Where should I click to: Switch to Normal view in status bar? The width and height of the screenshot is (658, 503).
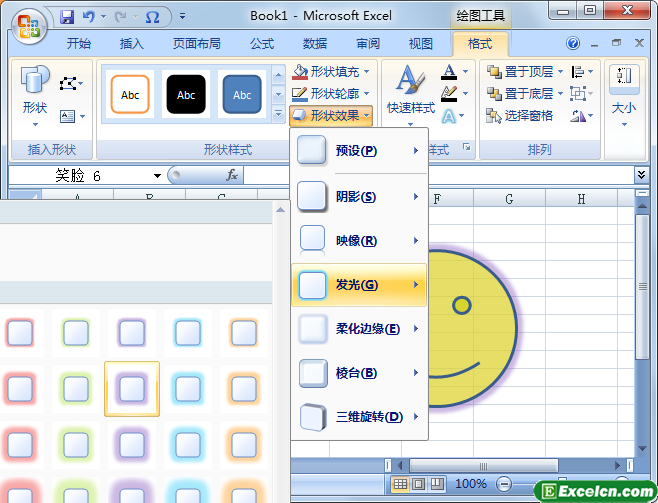400,484
